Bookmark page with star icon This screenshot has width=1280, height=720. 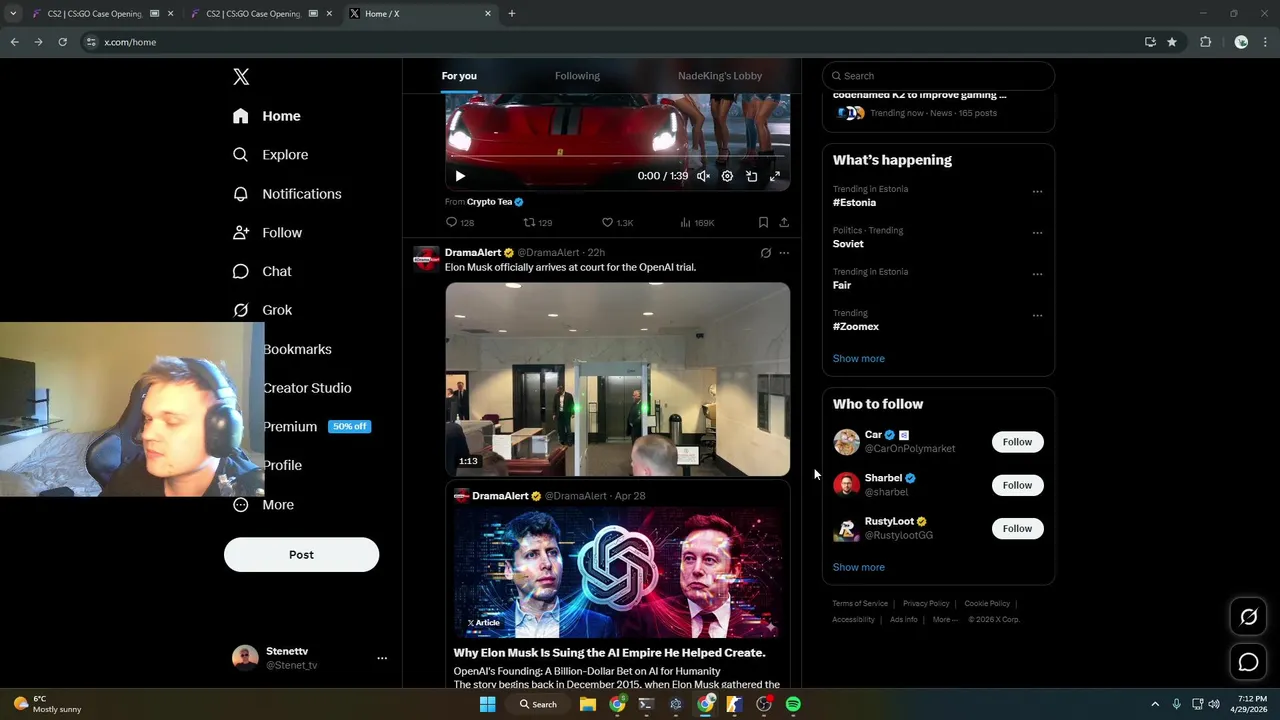click(x=1172, y=42)
